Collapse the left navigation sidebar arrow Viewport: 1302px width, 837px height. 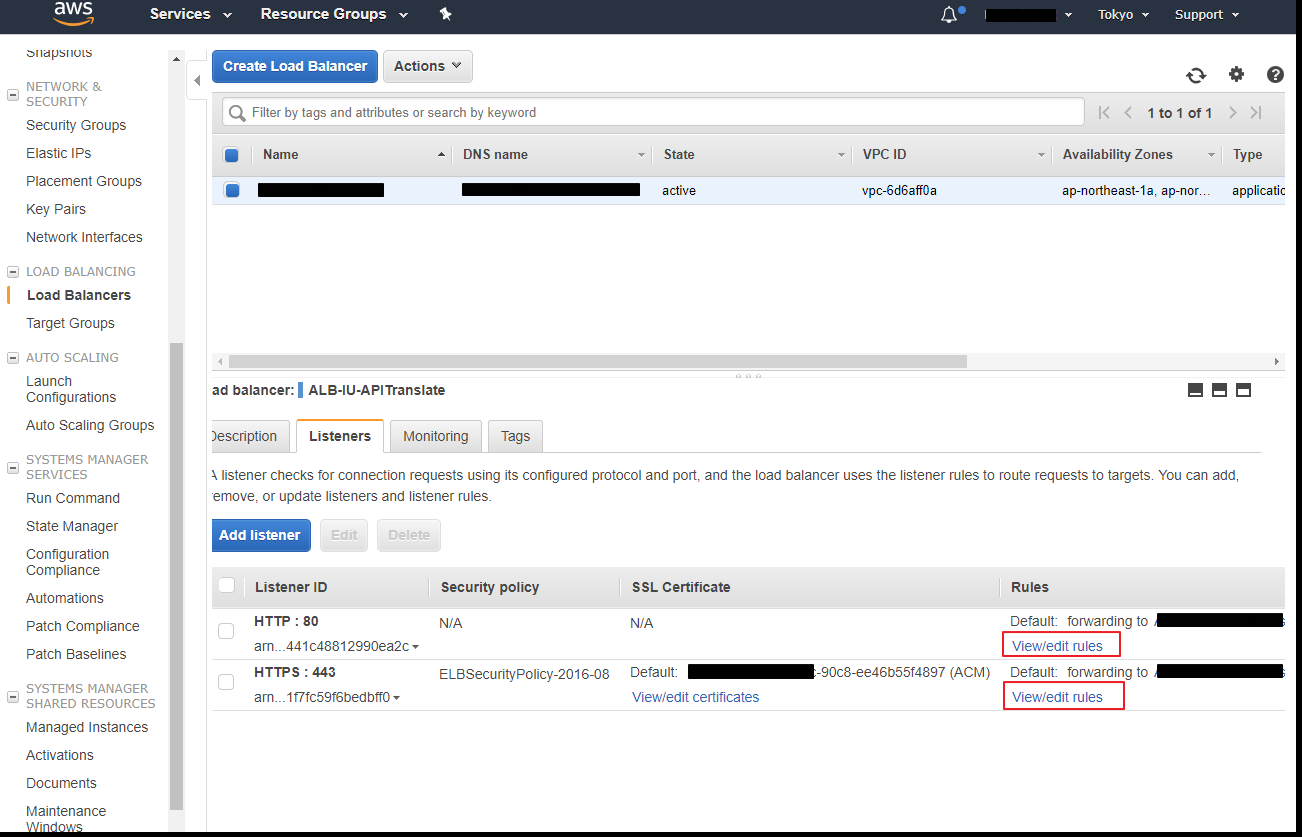tap(197, 80)
